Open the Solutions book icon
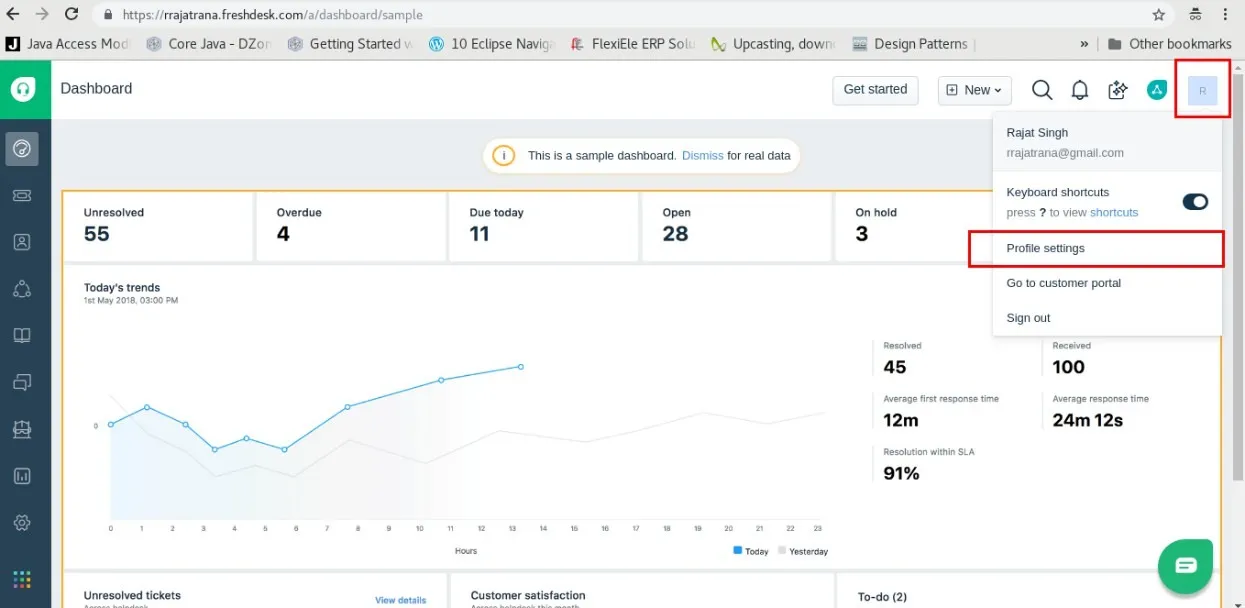This screenshot has height=608, width=1245. [22, 336]
